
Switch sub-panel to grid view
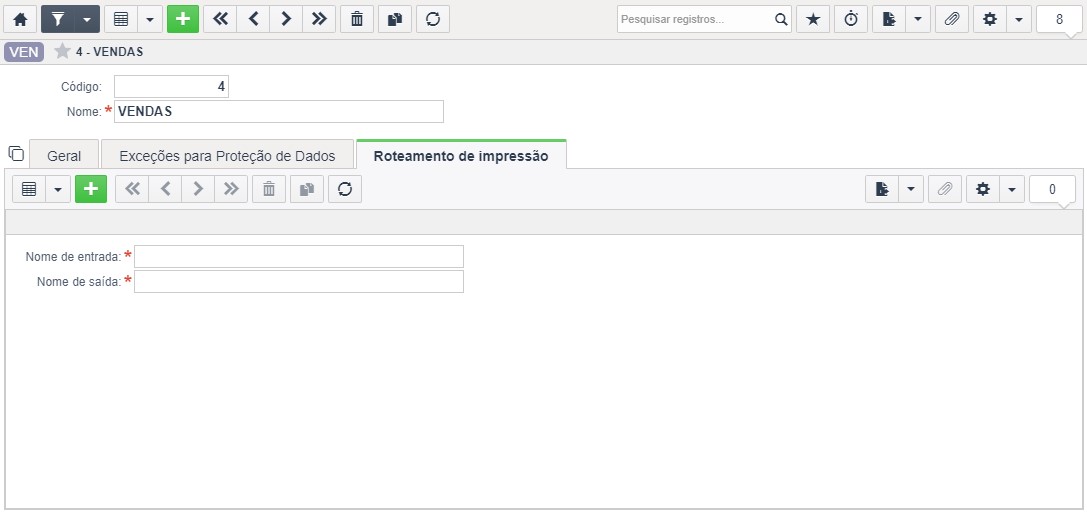[x=29, y=189]
